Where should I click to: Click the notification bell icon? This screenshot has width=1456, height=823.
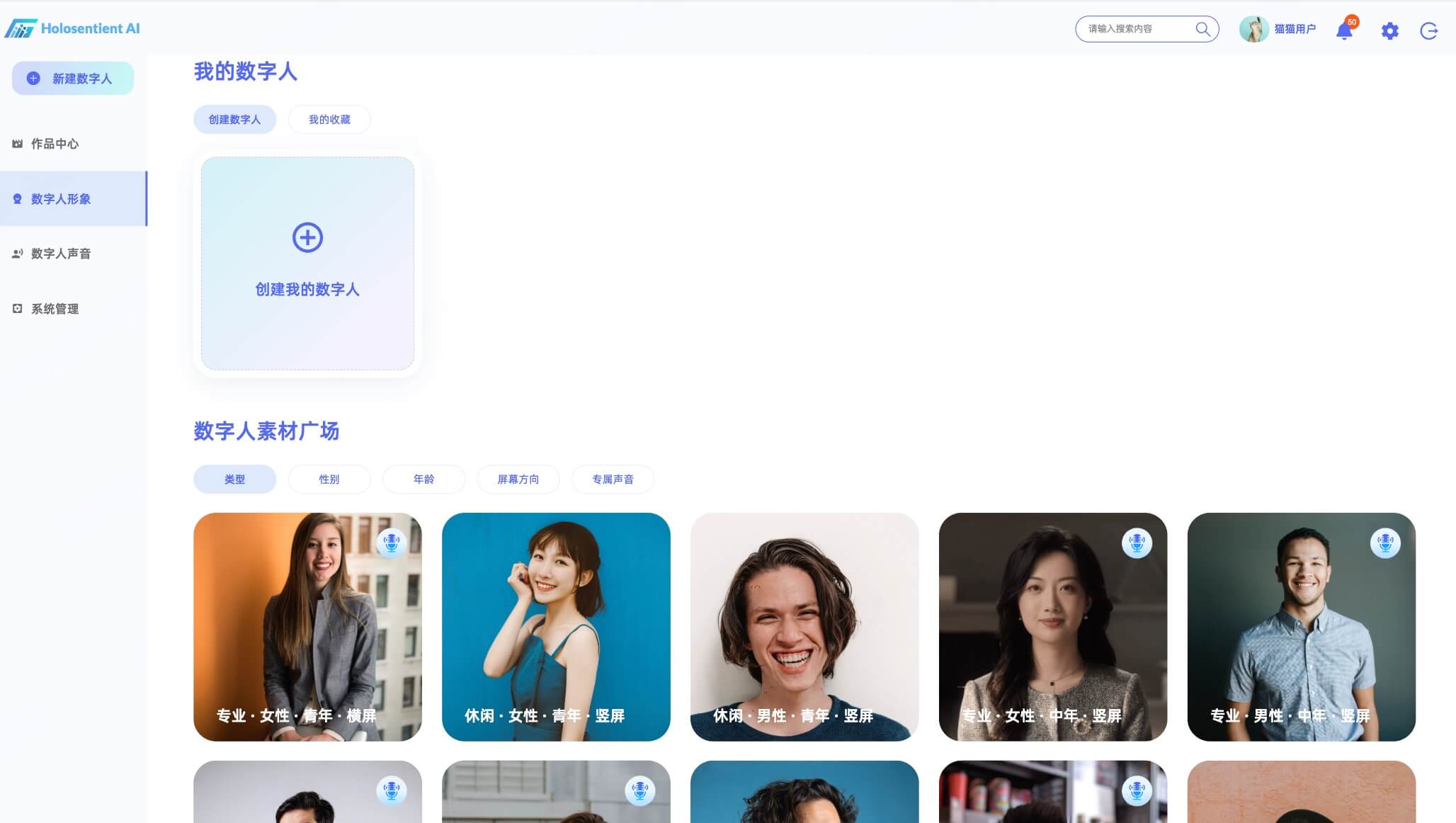[1343, 30]
